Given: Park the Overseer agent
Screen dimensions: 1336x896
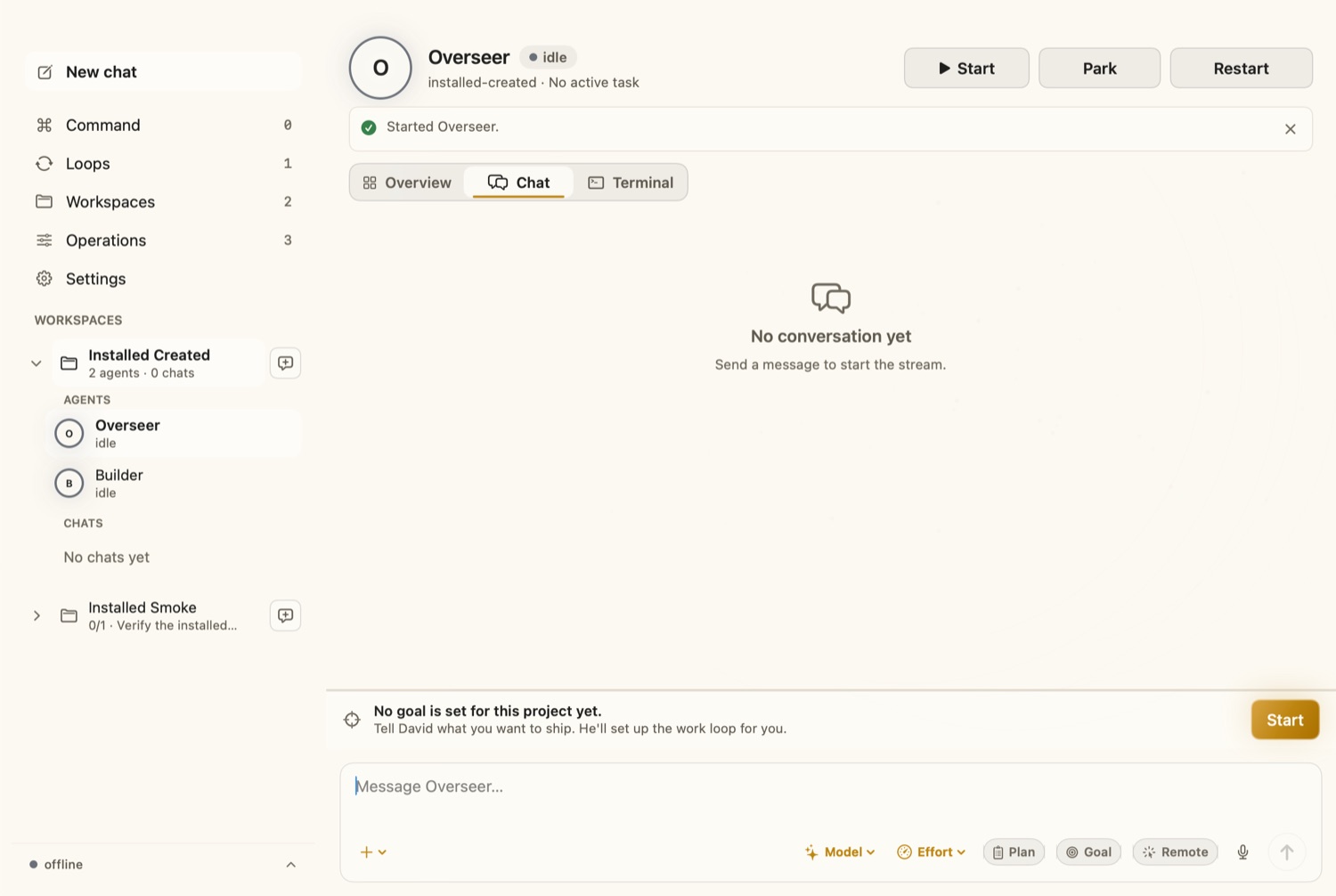Looking at the screenshot, I should click(x=1099, y=69).
